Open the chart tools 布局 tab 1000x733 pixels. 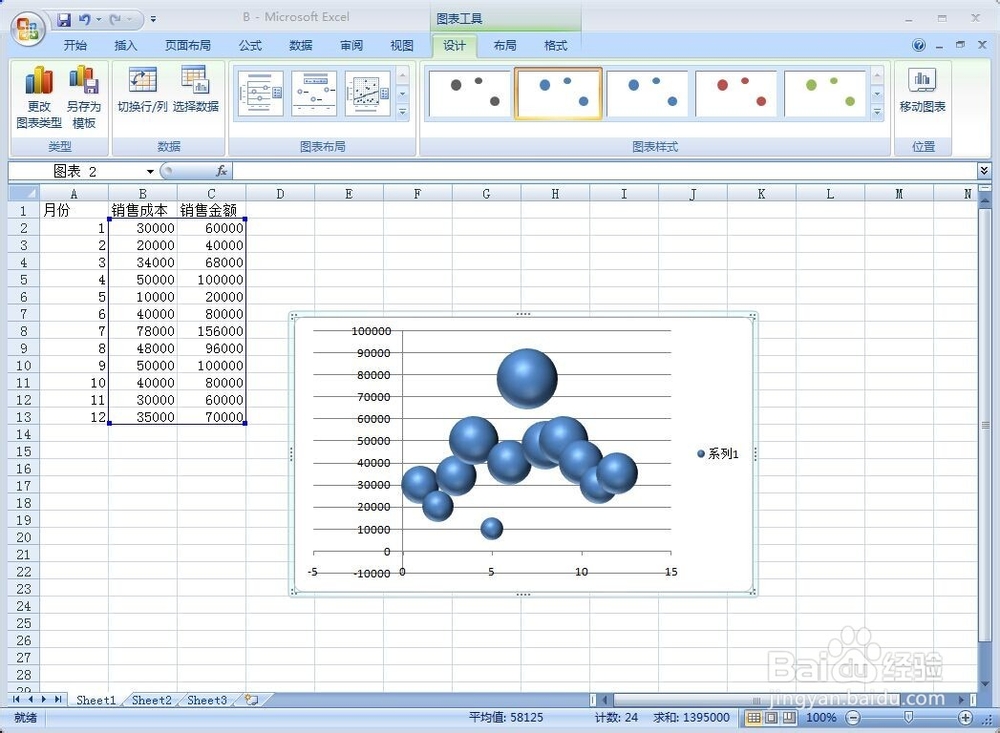504,45
